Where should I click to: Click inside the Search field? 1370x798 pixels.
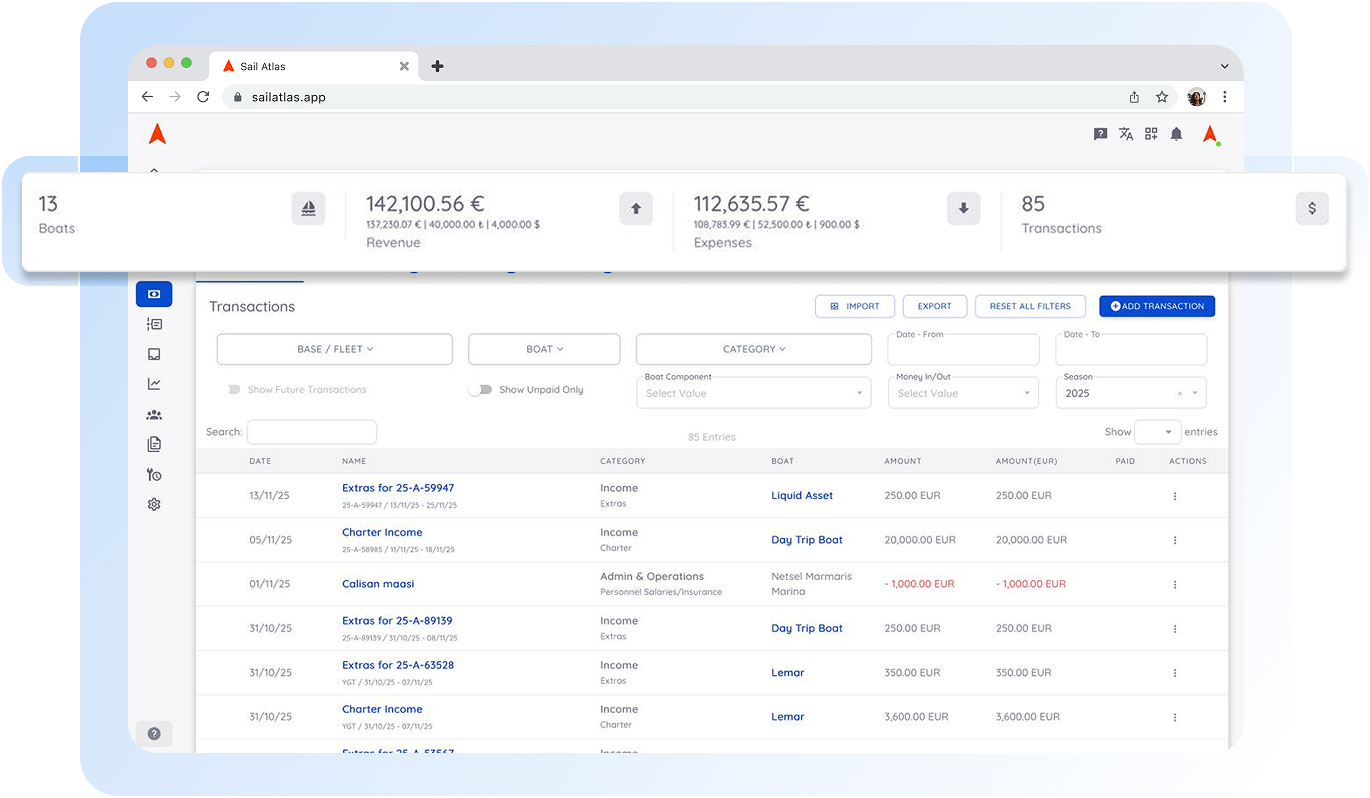point(311,432)
